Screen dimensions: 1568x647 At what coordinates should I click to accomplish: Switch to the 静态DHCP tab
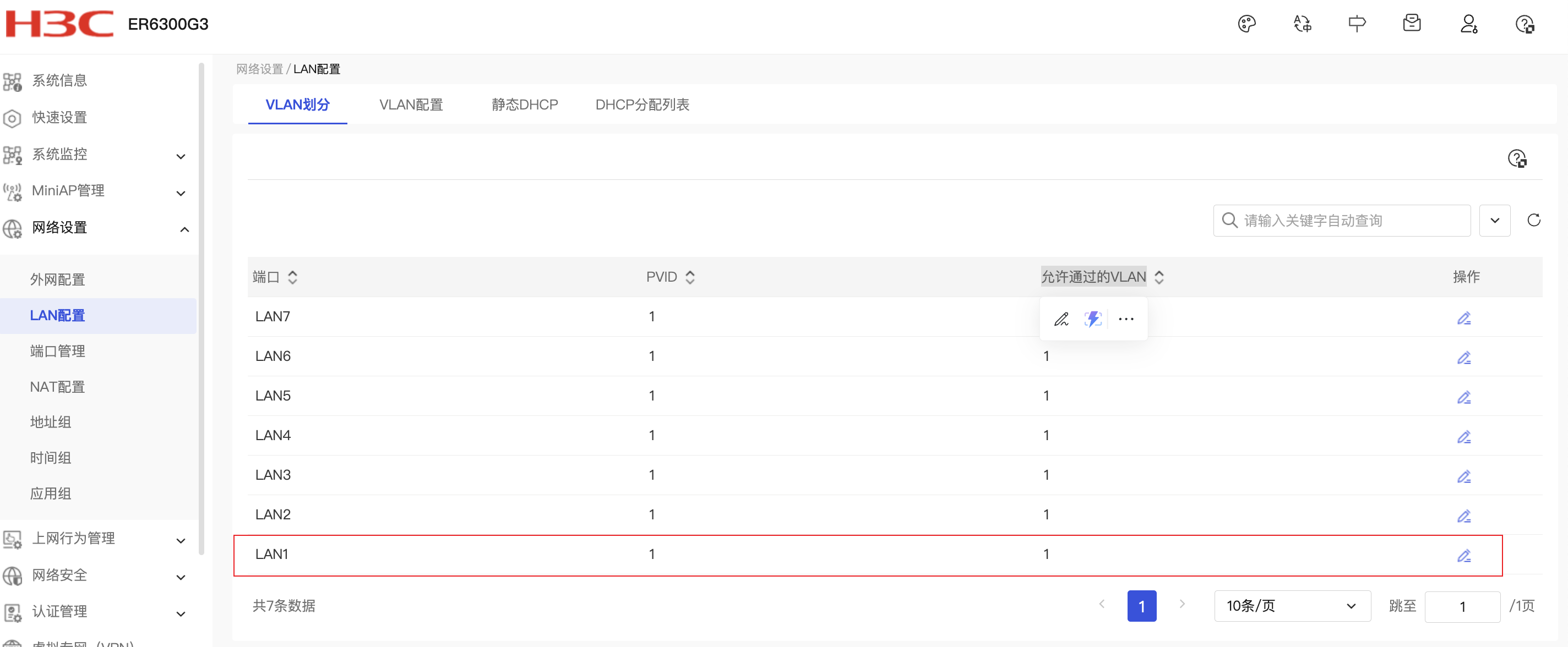tap(524, 105)
